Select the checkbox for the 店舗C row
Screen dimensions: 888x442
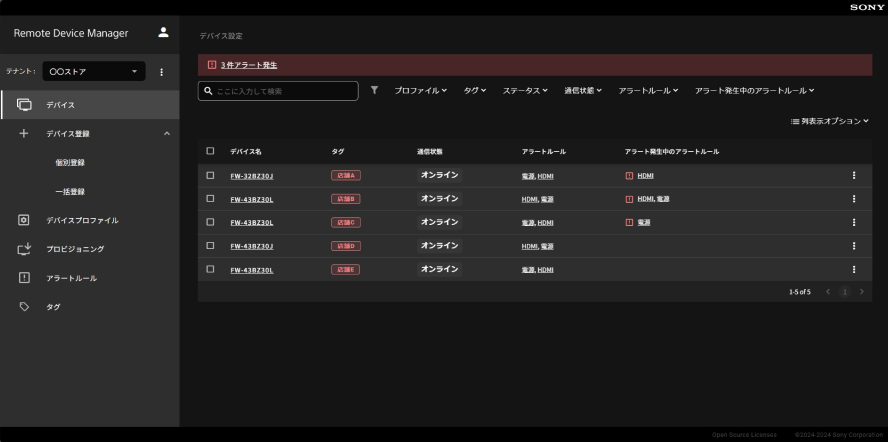[210, 222]
